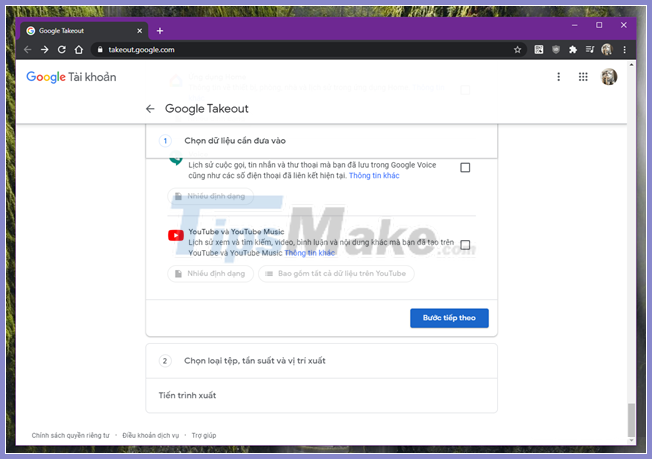The image size is (652, 459).
Task: Open the Google Account profile picture
Action: pos(609,76)
